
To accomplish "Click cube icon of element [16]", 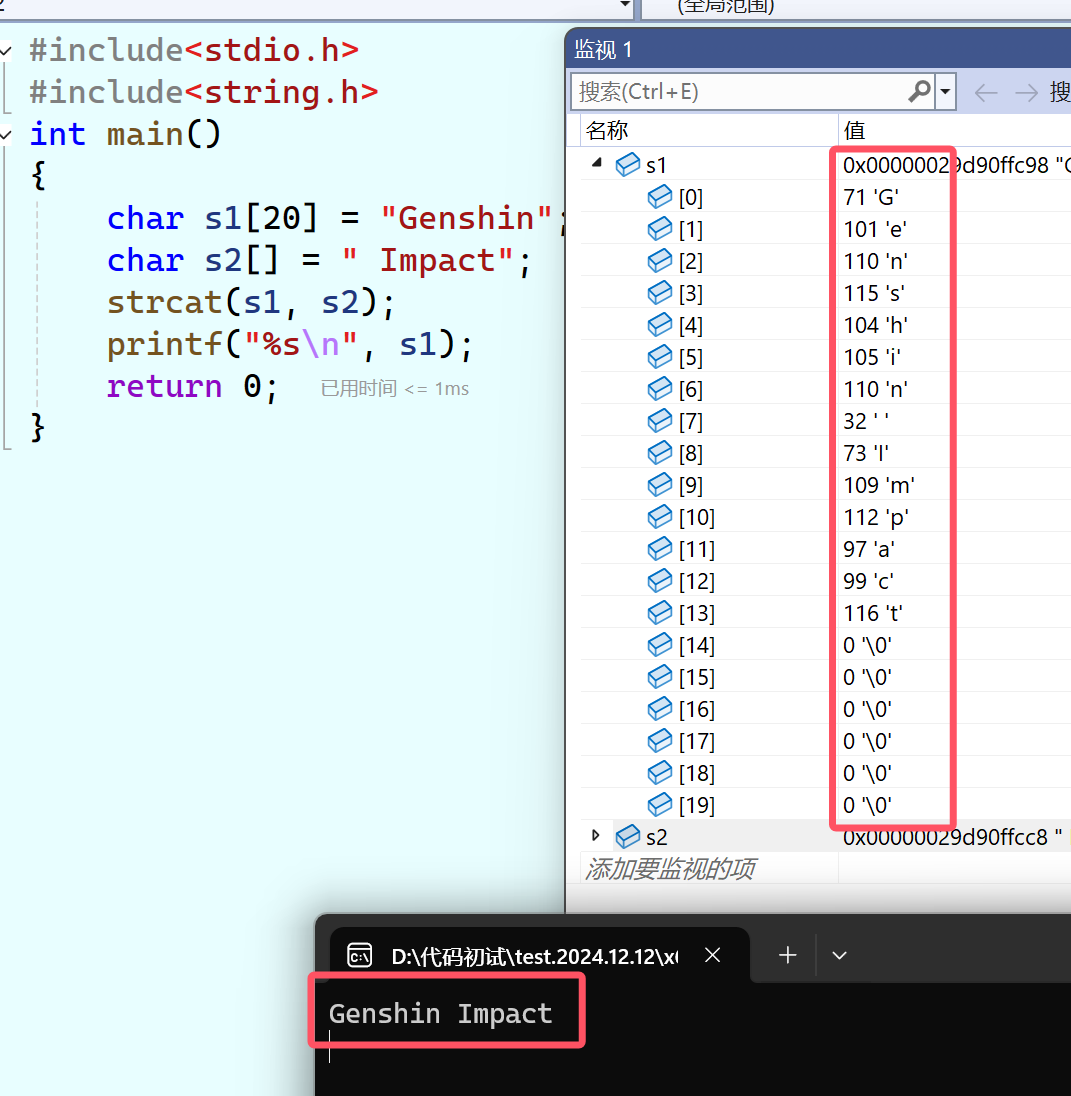I will [660, 709].
